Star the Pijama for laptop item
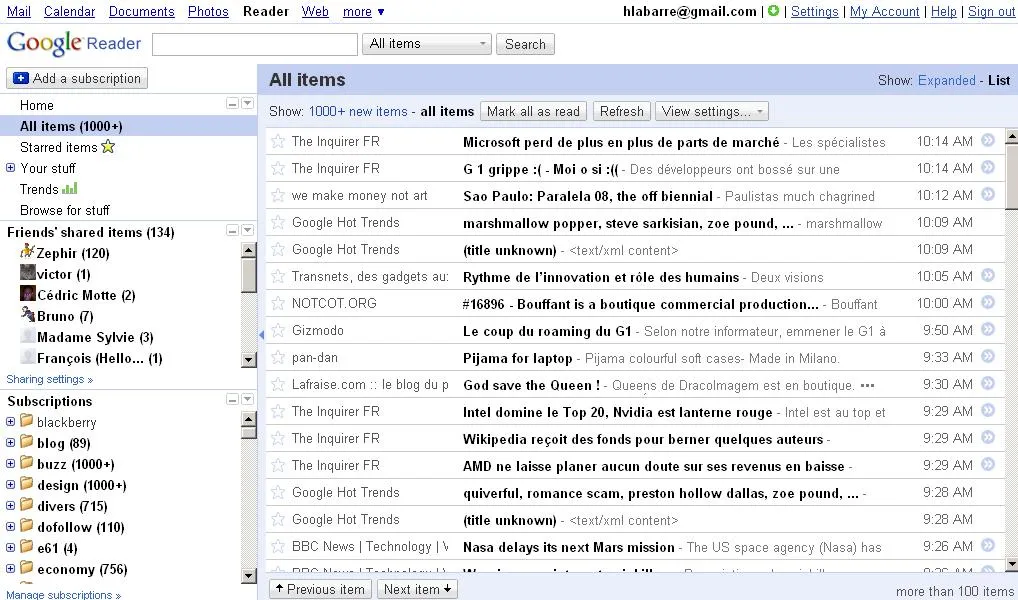Viewport: 1018px width, 600px height. [x=278, y=358]
